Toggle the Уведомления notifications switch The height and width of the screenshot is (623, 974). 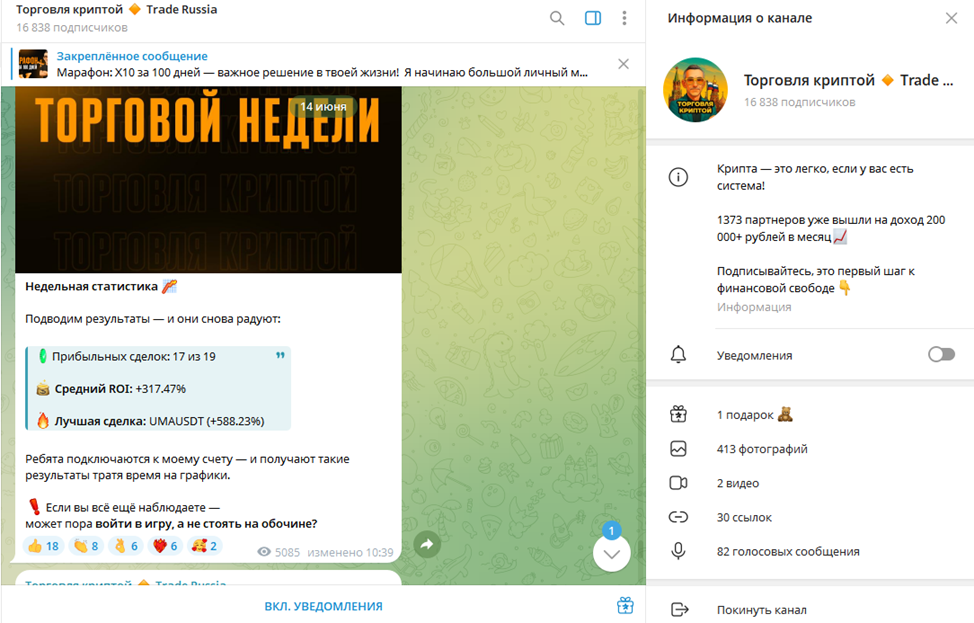pyautogui.click(x=941, y=355)
